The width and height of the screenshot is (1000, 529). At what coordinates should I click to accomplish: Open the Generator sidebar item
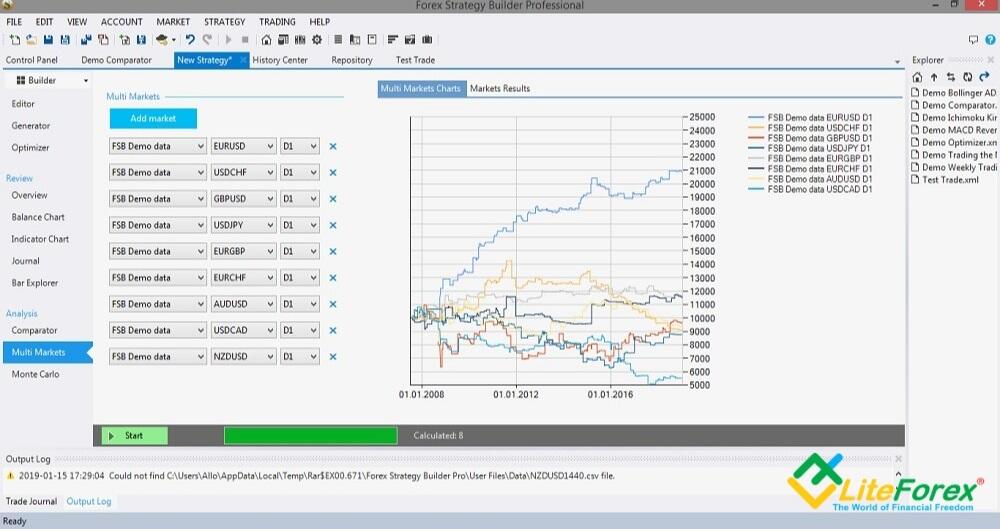[31, 126]
